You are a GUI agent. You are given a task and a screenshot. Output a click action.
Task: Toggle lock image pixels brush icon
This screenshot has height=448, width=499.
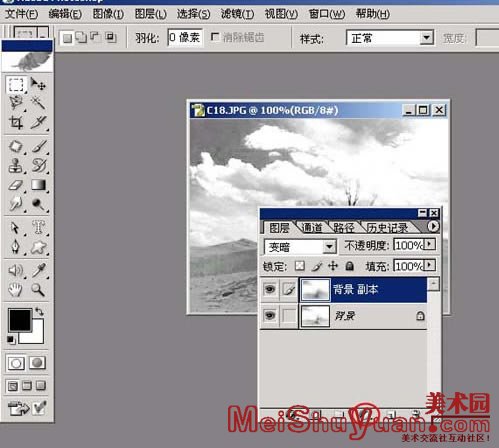(x=317, y=266)
